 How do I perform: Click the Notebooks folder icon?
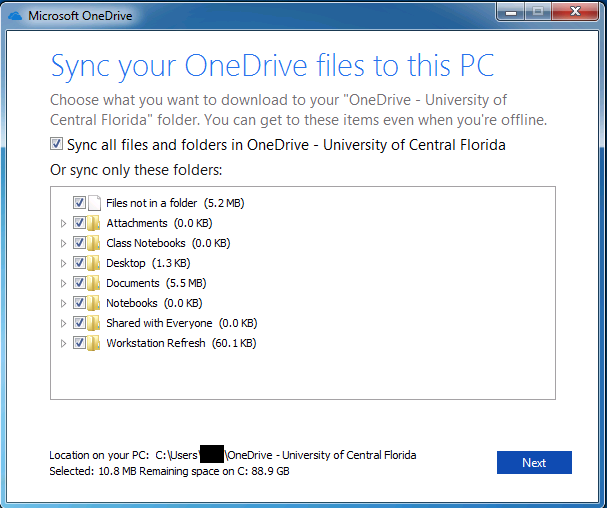[x=93, y=303]
